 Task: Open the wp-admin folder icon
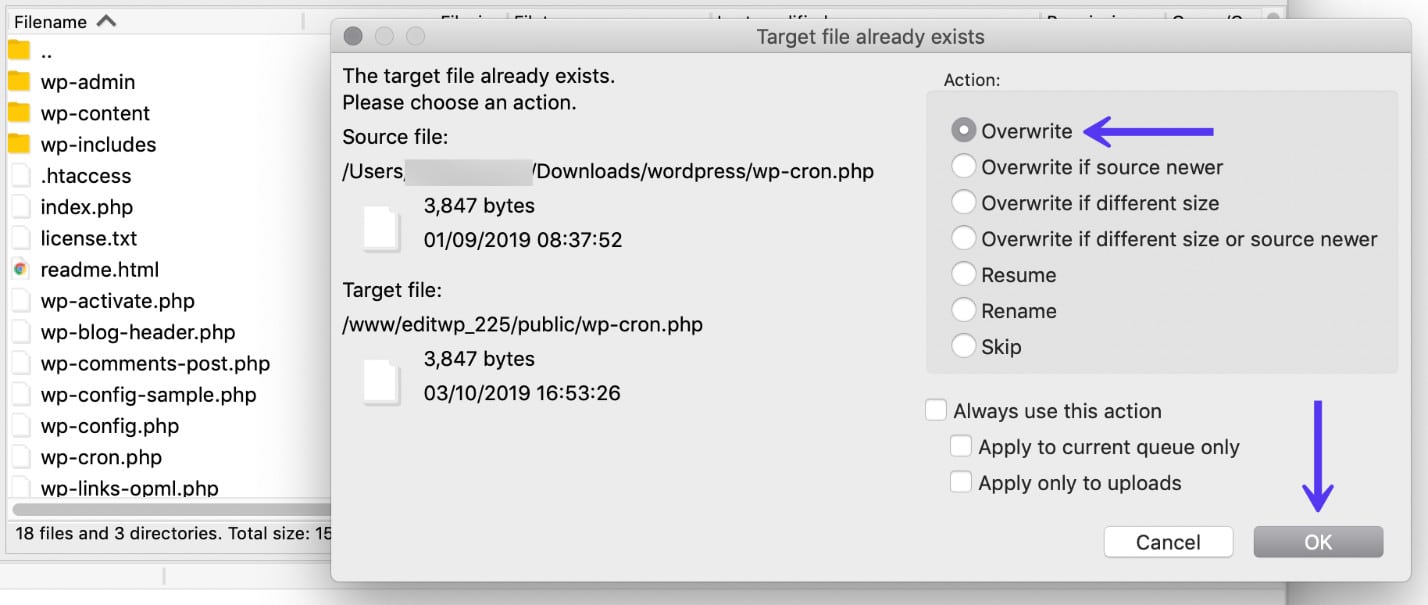tap(18, 82)
